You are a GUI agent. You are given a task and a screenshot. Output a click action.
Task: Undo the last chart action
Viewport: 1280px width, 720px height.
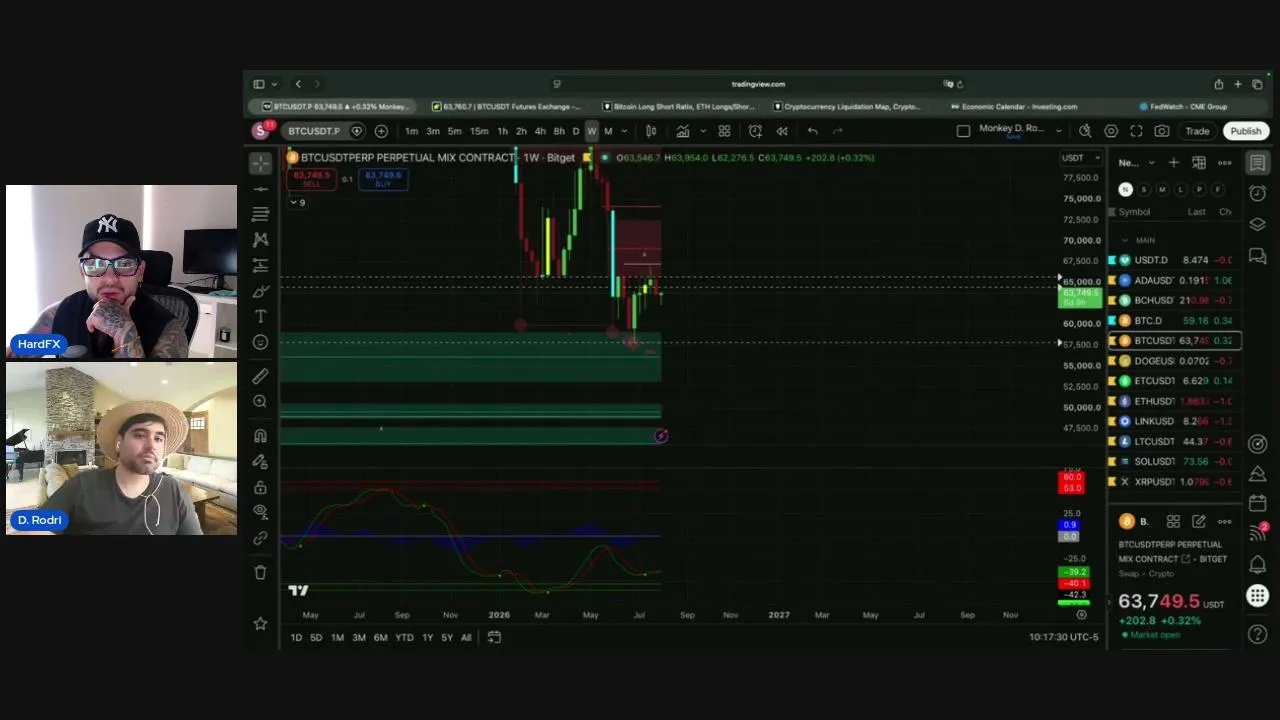click(x=812, y=131)
